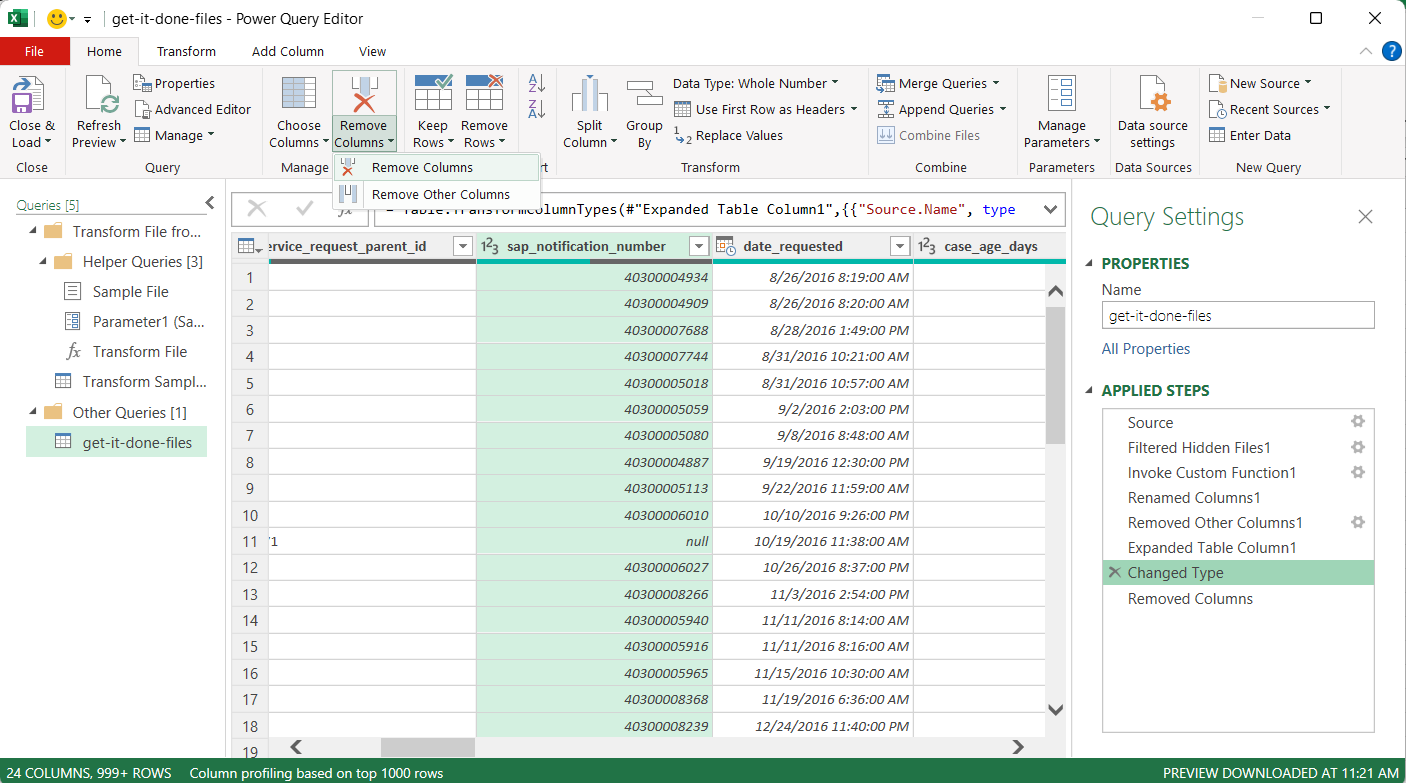
Task: Switch to the Add Column tab
Action: (x=288, y=51)
